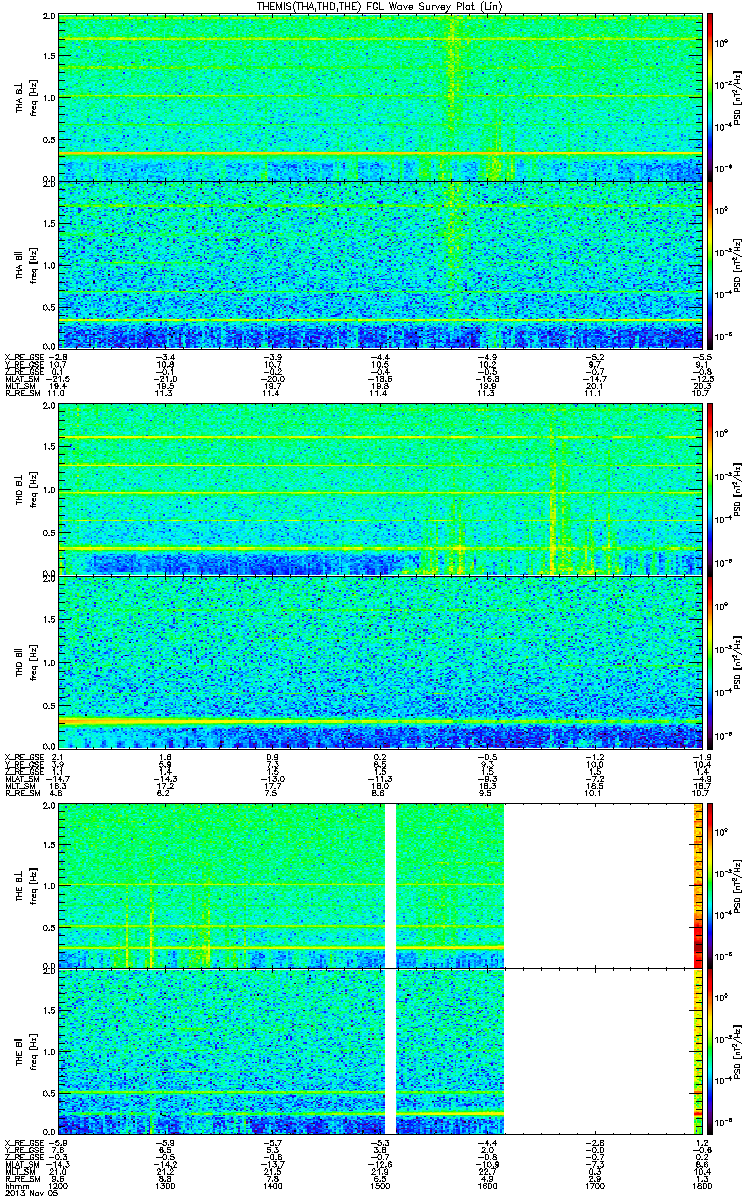Click the PSD color bar beside THA B-perpendicular panel
The height and width of the screenshot is (1200, 750).
tap(710, 97)
